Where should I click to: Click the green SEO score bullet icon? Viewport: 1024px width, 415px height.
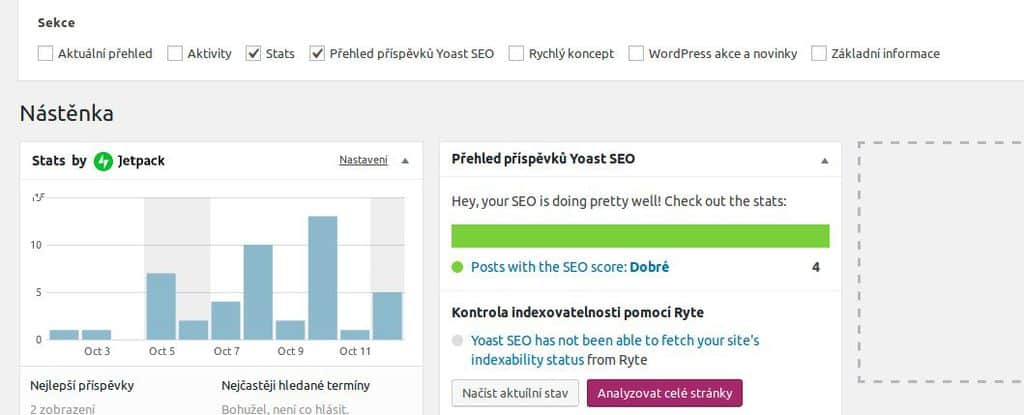[457, 267]
